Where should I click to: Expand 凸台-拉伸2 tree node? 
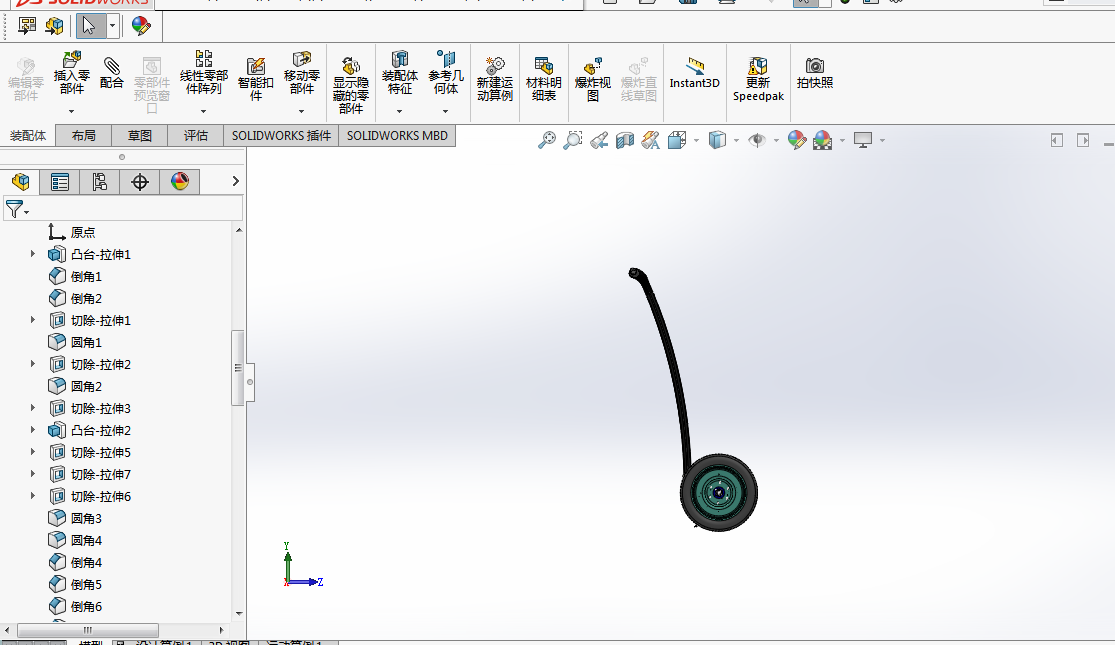32,430
